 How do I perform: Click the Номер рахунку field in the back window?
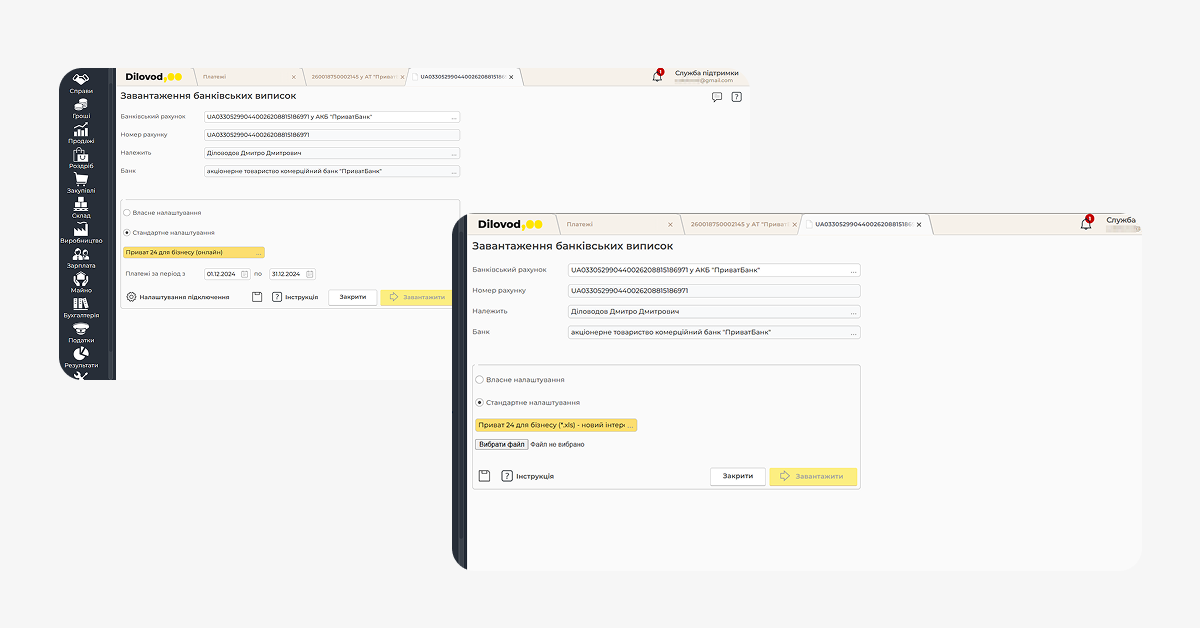pyautogui.click(x=331, y=135)
